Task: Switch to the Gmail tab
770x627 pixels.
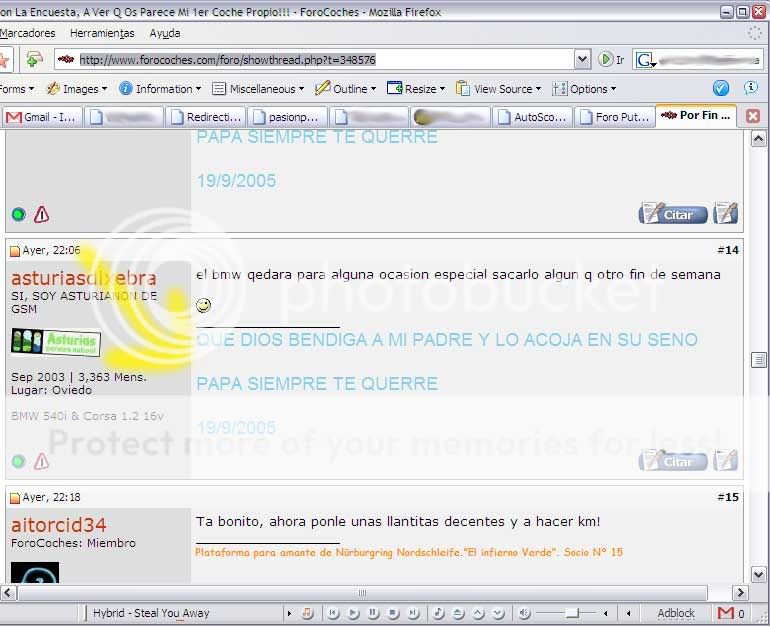Action: [43, 117]
